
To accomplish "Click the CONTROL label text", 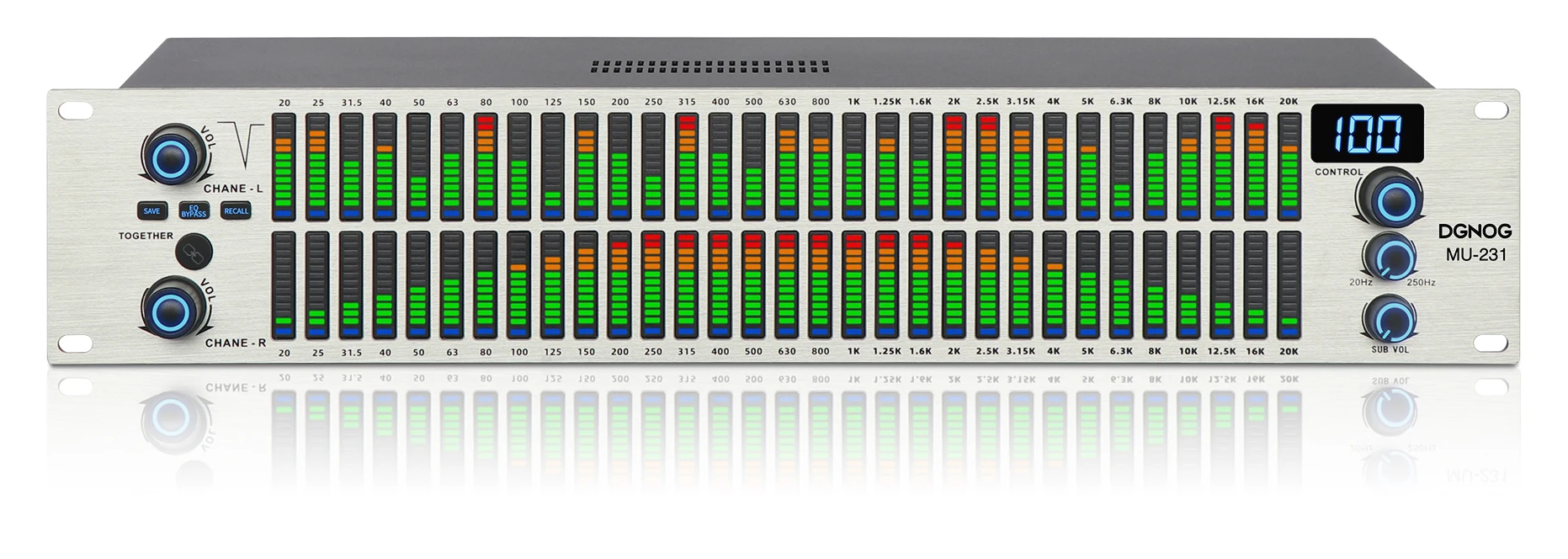I will click(x=1339, y=172).
